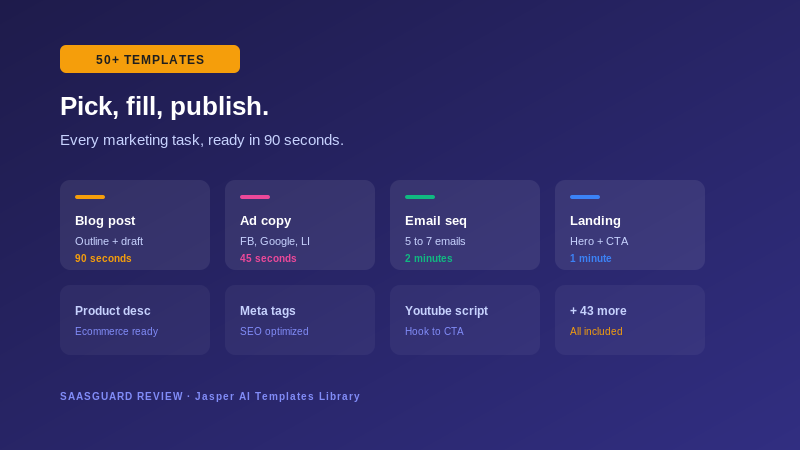Click the SAASGUARD REVIEW footer caption
The image size is (800, 450).
tap(210, 396)
